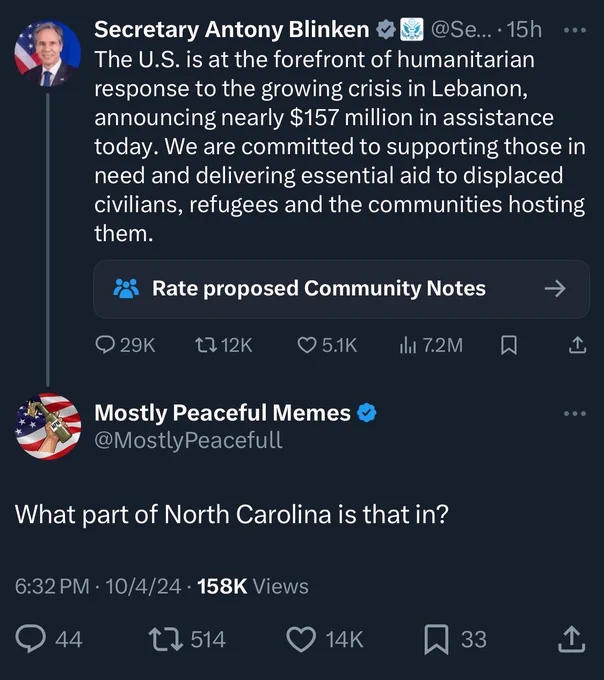Open replies on Blinken's post (29K)
Viewport: 604px width, 680px height.
click(x=125, y=346)
